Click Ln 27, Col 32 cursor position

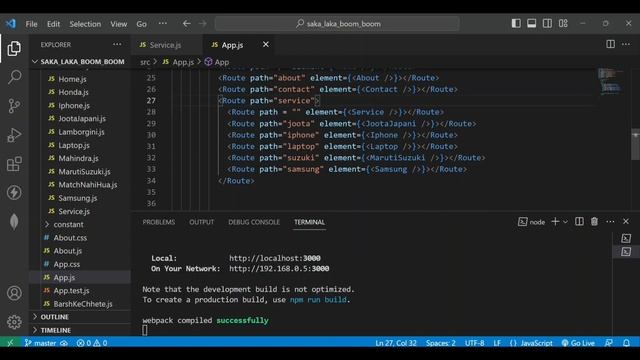click(x=396, y=343)
